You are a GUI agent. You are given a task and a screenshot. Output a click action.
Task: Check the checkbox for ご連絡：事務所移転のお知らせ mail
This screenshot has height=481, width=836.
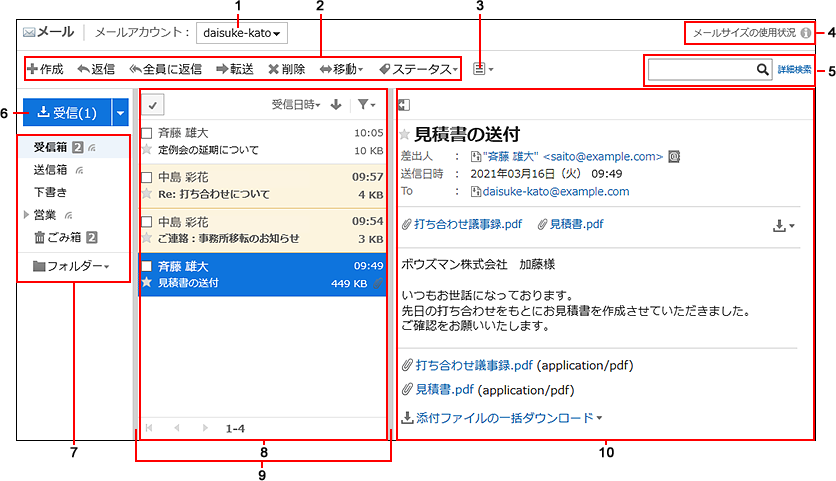(x=147, y=222)
